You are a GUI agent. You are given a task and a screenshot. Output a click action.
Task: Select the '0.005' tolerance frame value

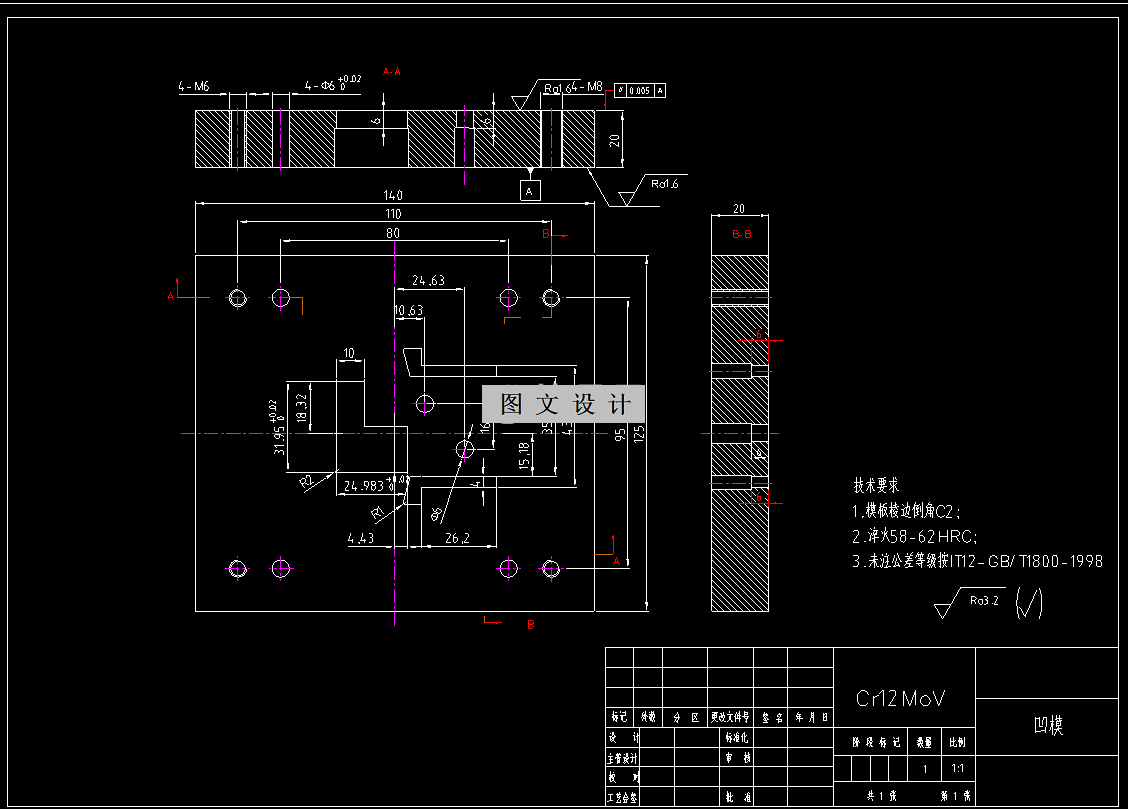640,91
